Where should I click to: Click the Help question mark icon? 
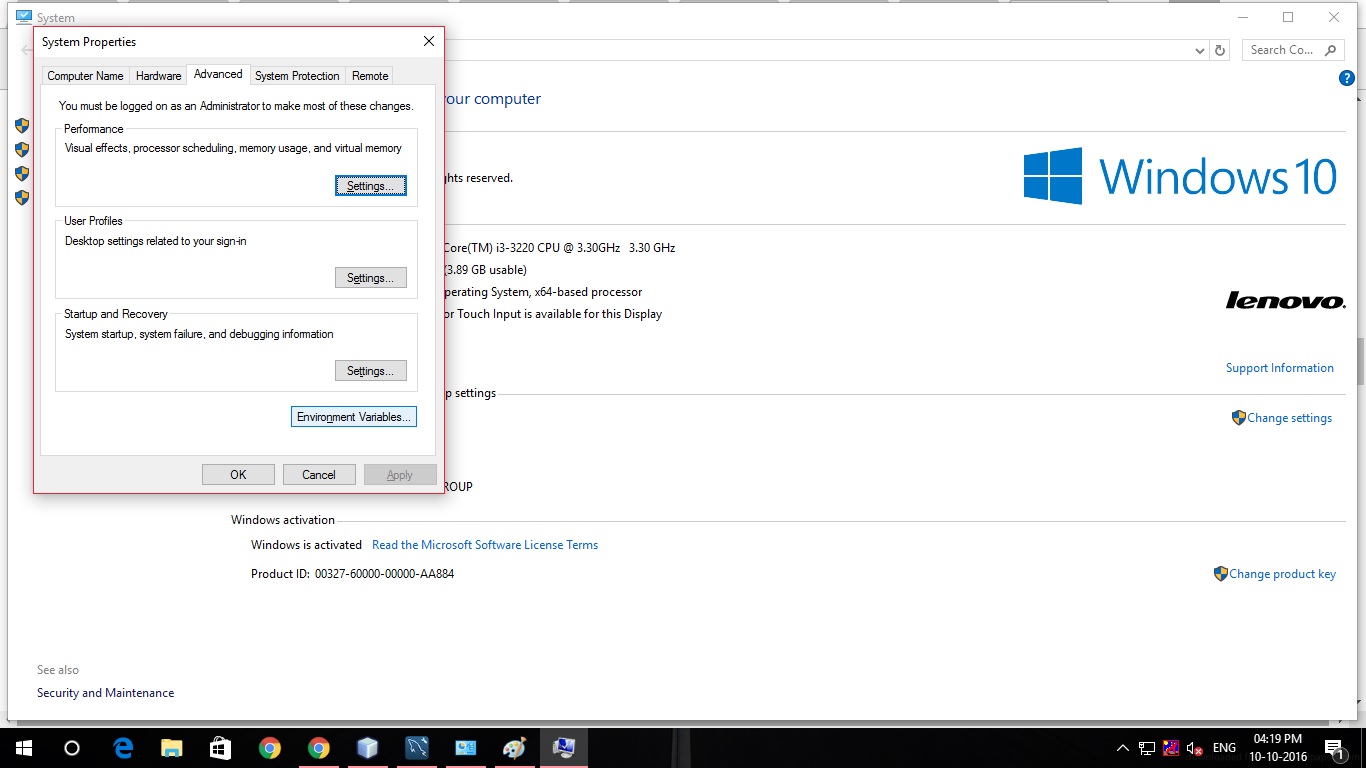point(1346,77)
